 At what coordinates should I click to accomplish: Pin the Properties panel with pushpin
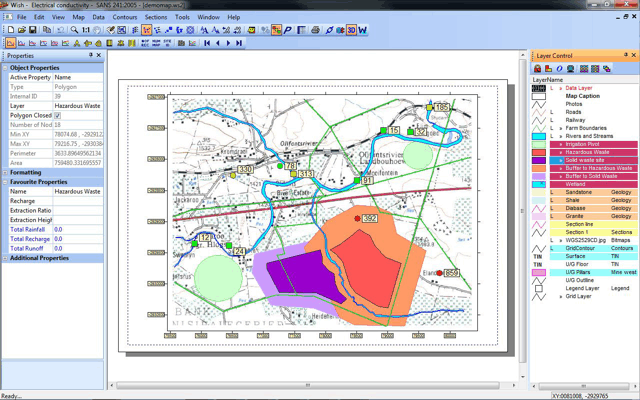(x=90, y=56)
